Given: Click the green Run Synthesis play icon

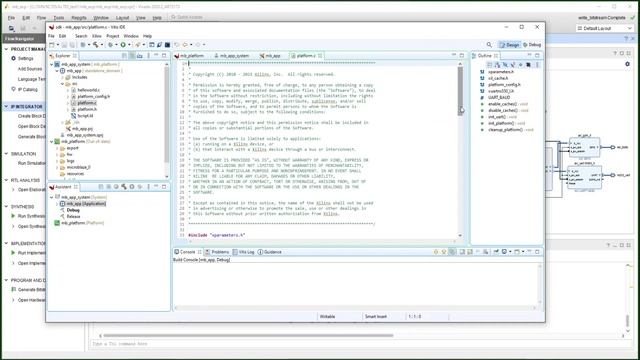Looking at the screenshot, I should click(x=13, y=216).
